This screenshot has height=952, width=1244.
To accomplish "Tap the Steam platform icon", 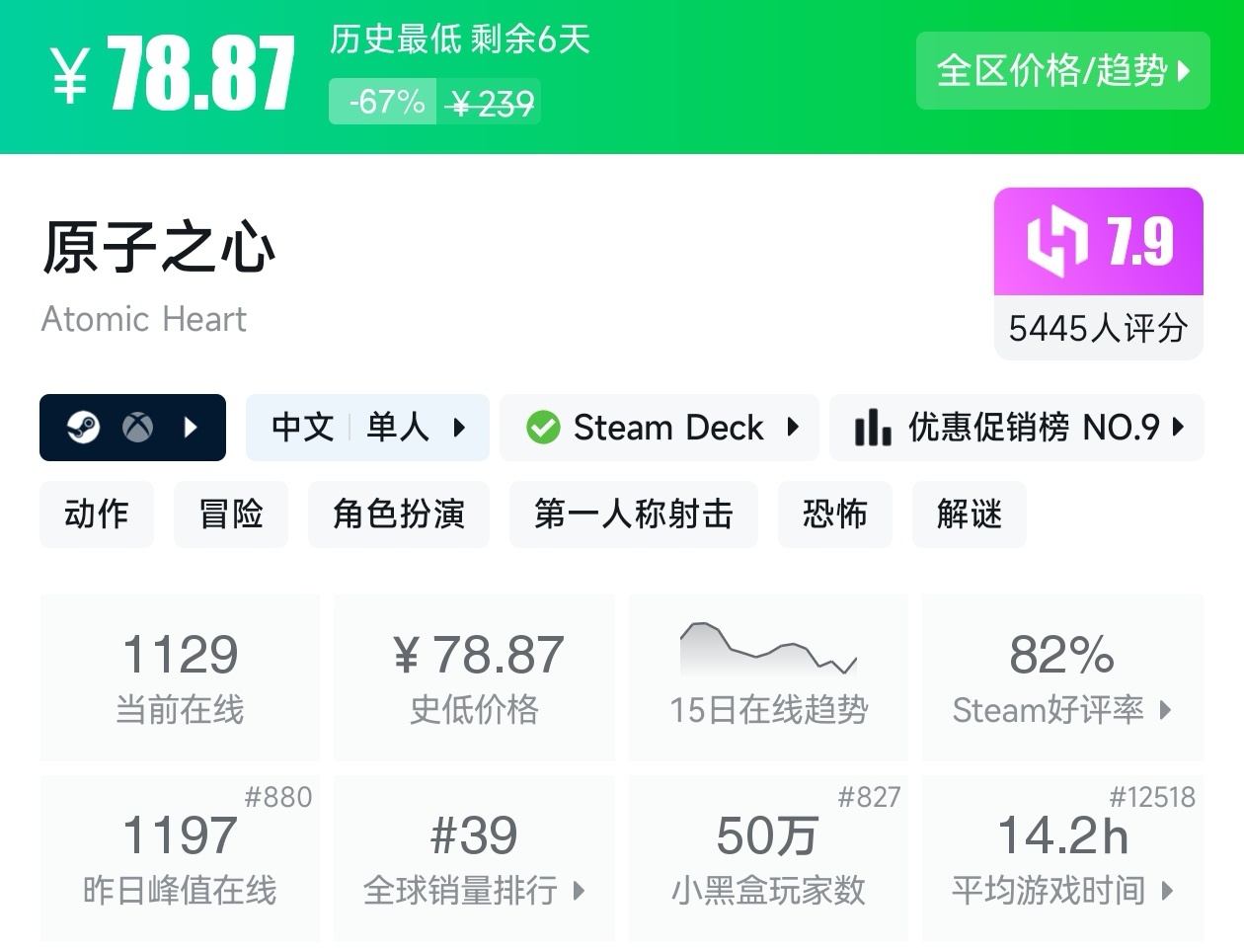I will pos(84,428).
